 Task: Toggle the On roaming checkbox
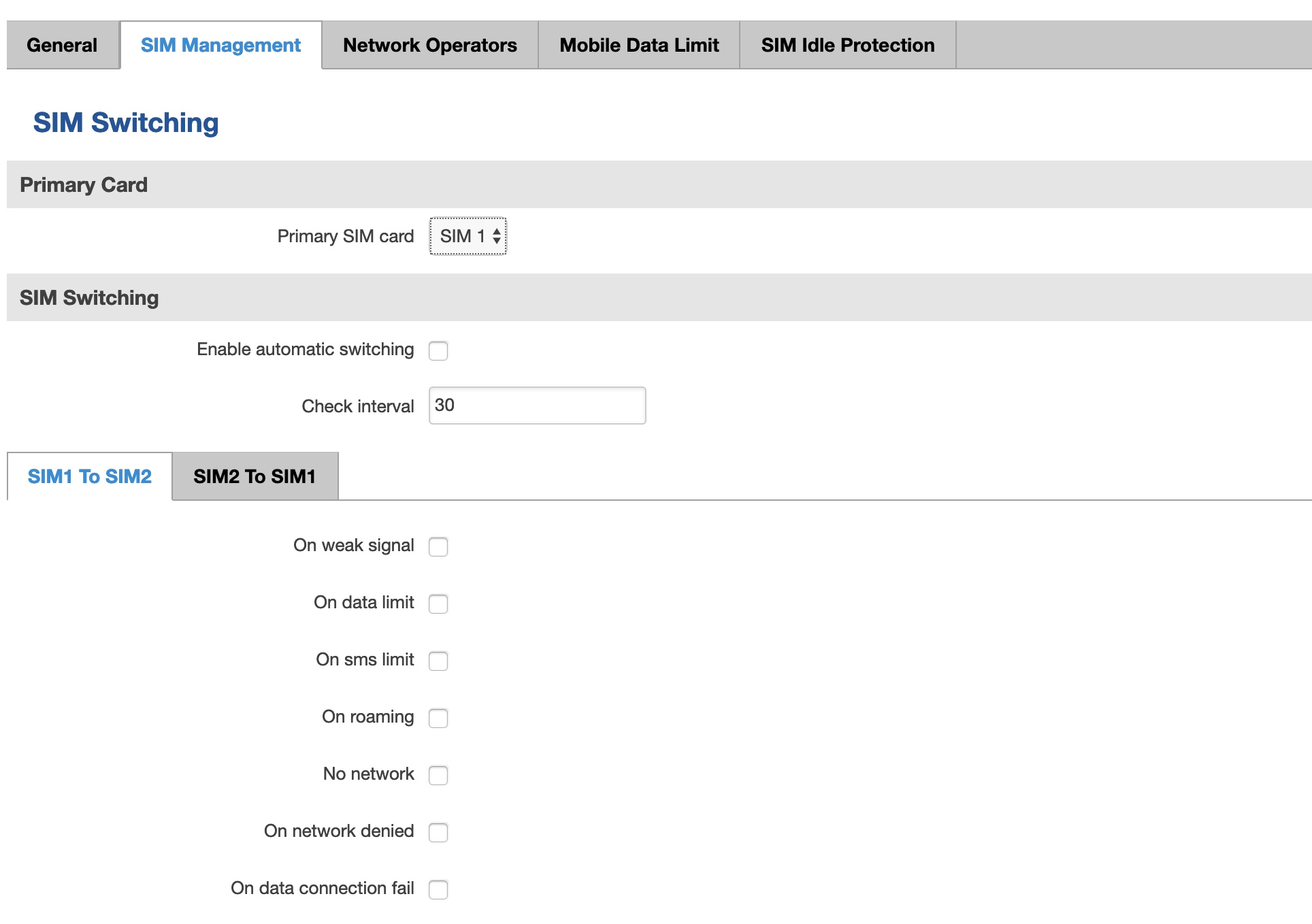pyautogui.click(x=438, y=718)
